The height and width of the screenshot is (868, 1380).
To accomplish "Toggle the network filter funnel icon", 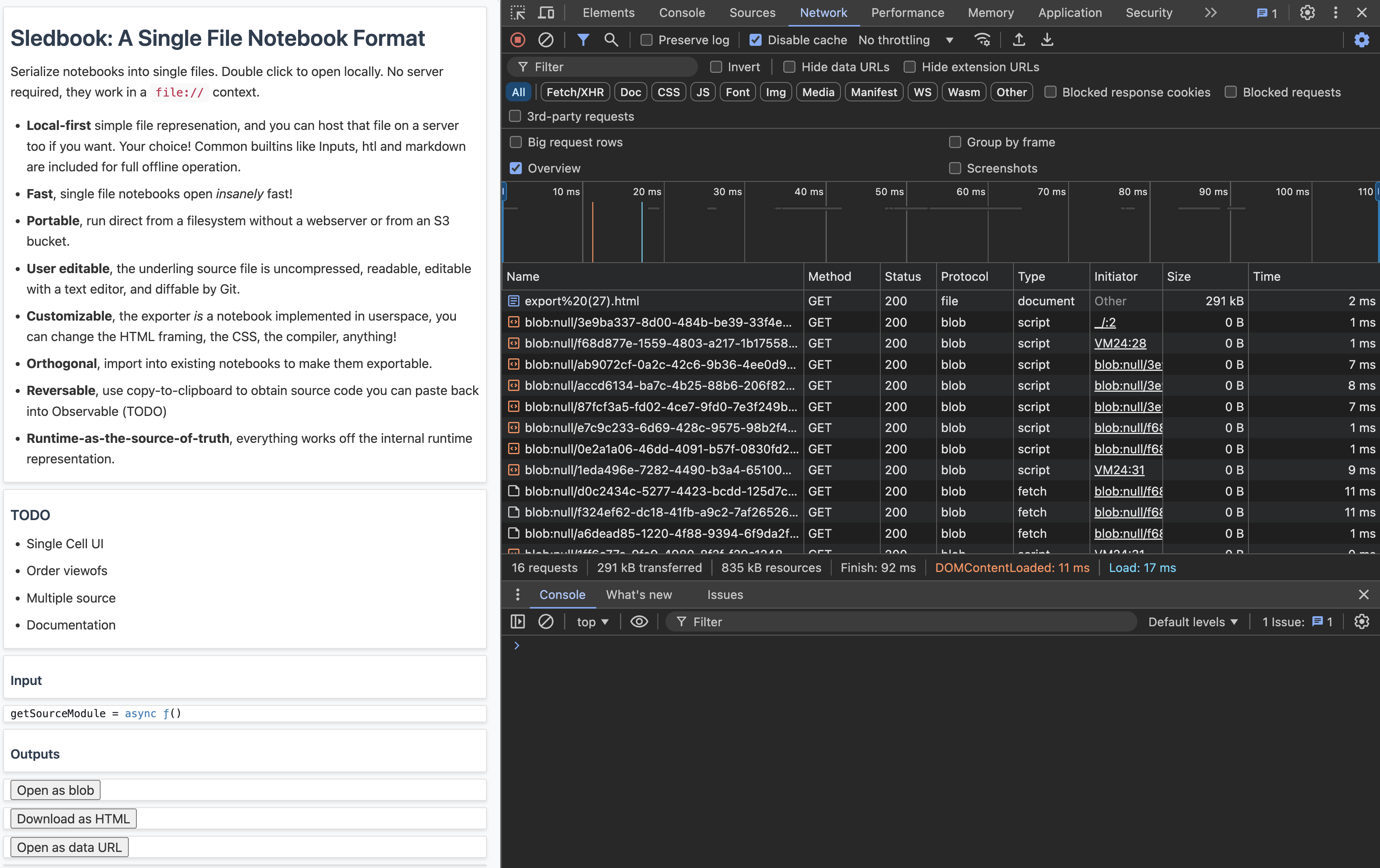I will click(583, 39).
